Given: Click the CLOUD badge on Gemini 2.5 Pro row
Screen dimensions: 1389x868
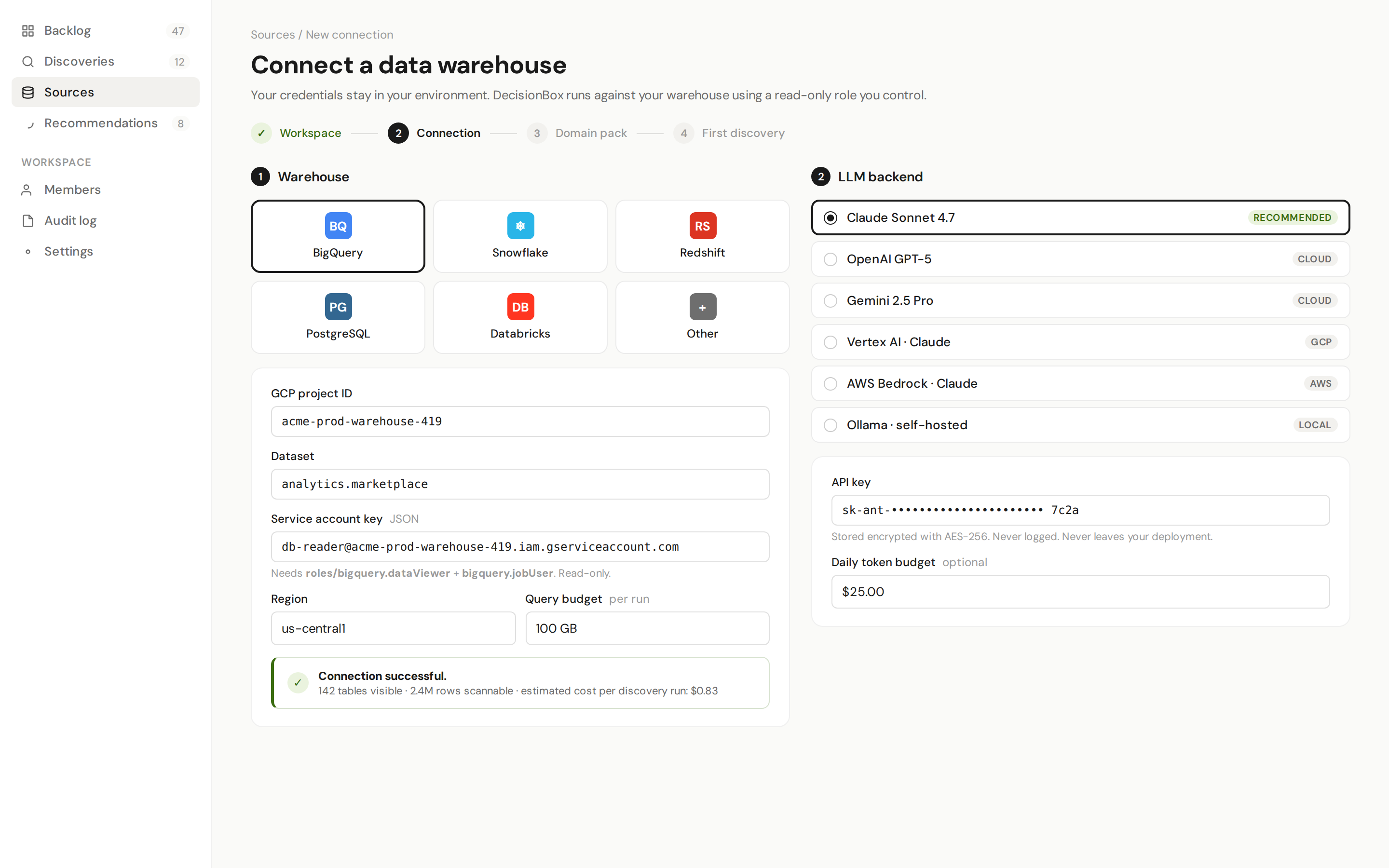Looking at the screenshot, I should pyautogui.click(x=1314, y=301).
